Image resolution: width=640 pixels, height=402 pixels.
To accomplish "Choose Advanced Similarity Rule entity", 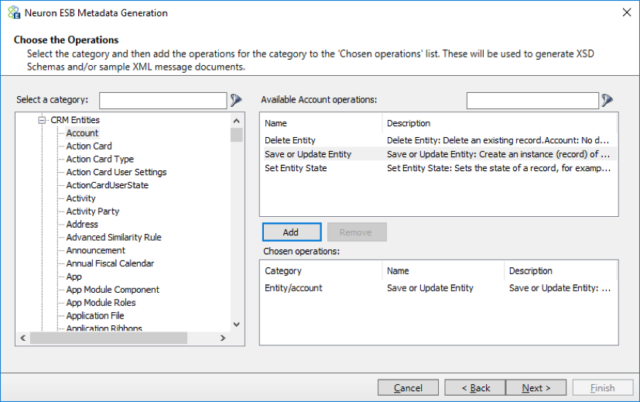I will pyautogui.click(x=114, y=238).
